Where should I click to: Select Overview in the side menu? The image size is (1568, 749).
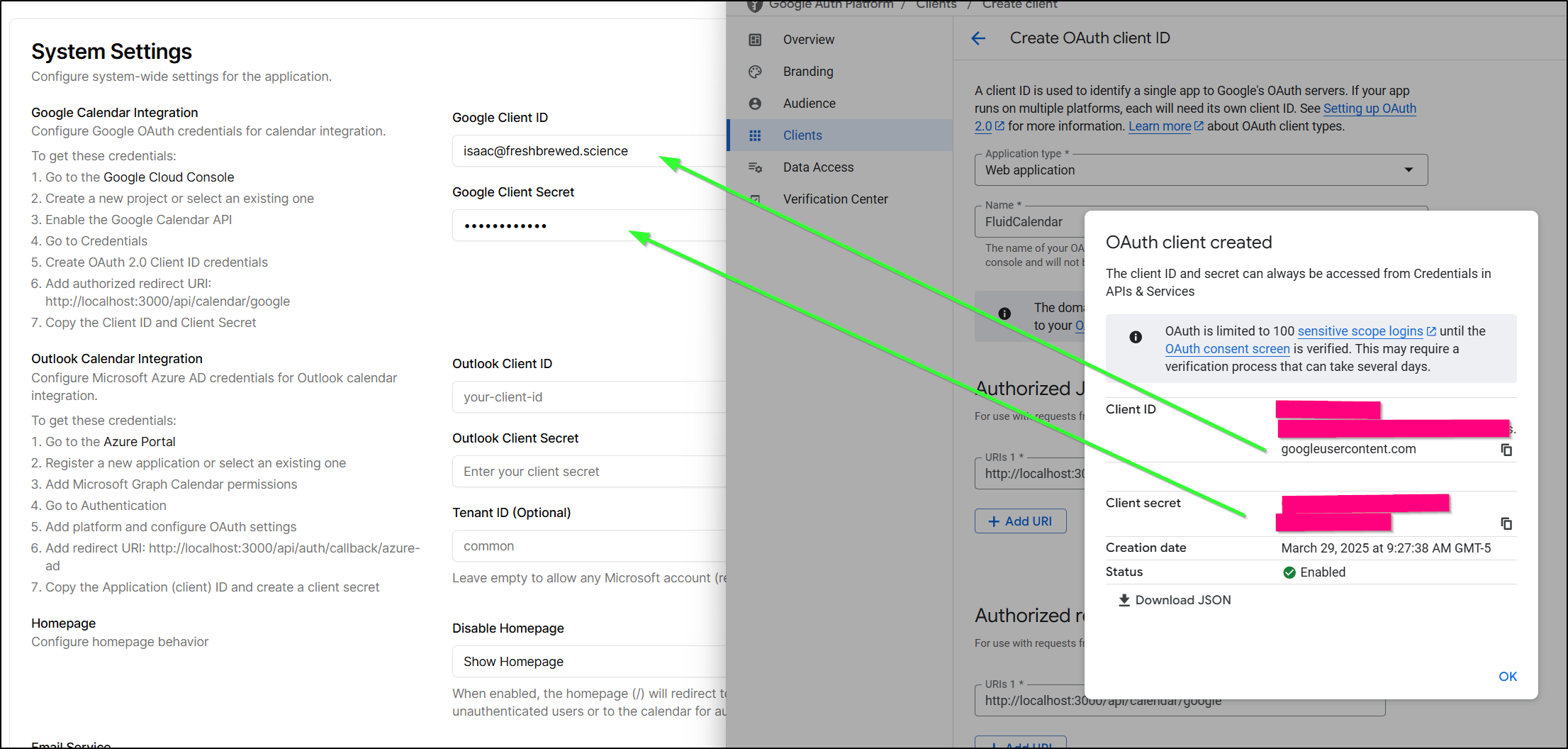click(x=809, y=40)
